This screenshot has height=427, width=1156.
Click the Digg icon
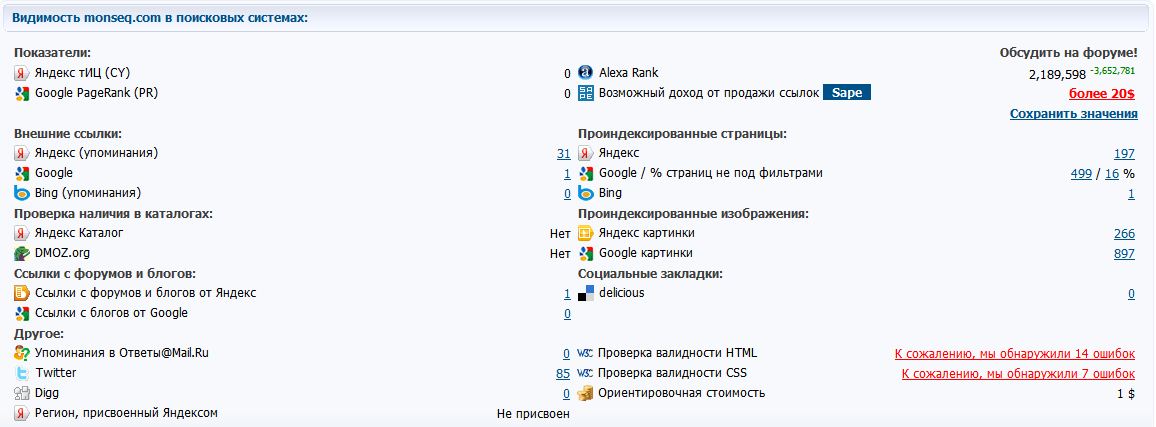pyautogui.click(x=22, y=393)
